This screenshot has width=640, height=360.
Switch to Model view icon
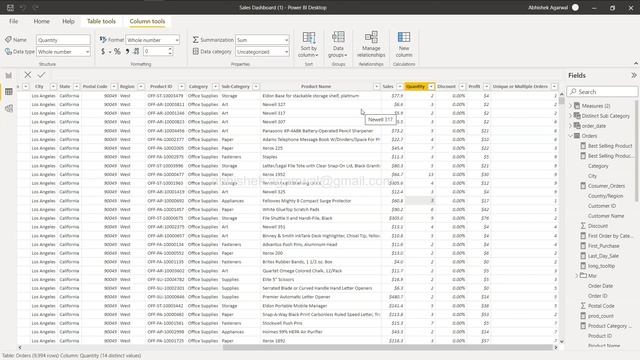pyautogui.click(x=9, y=109)
